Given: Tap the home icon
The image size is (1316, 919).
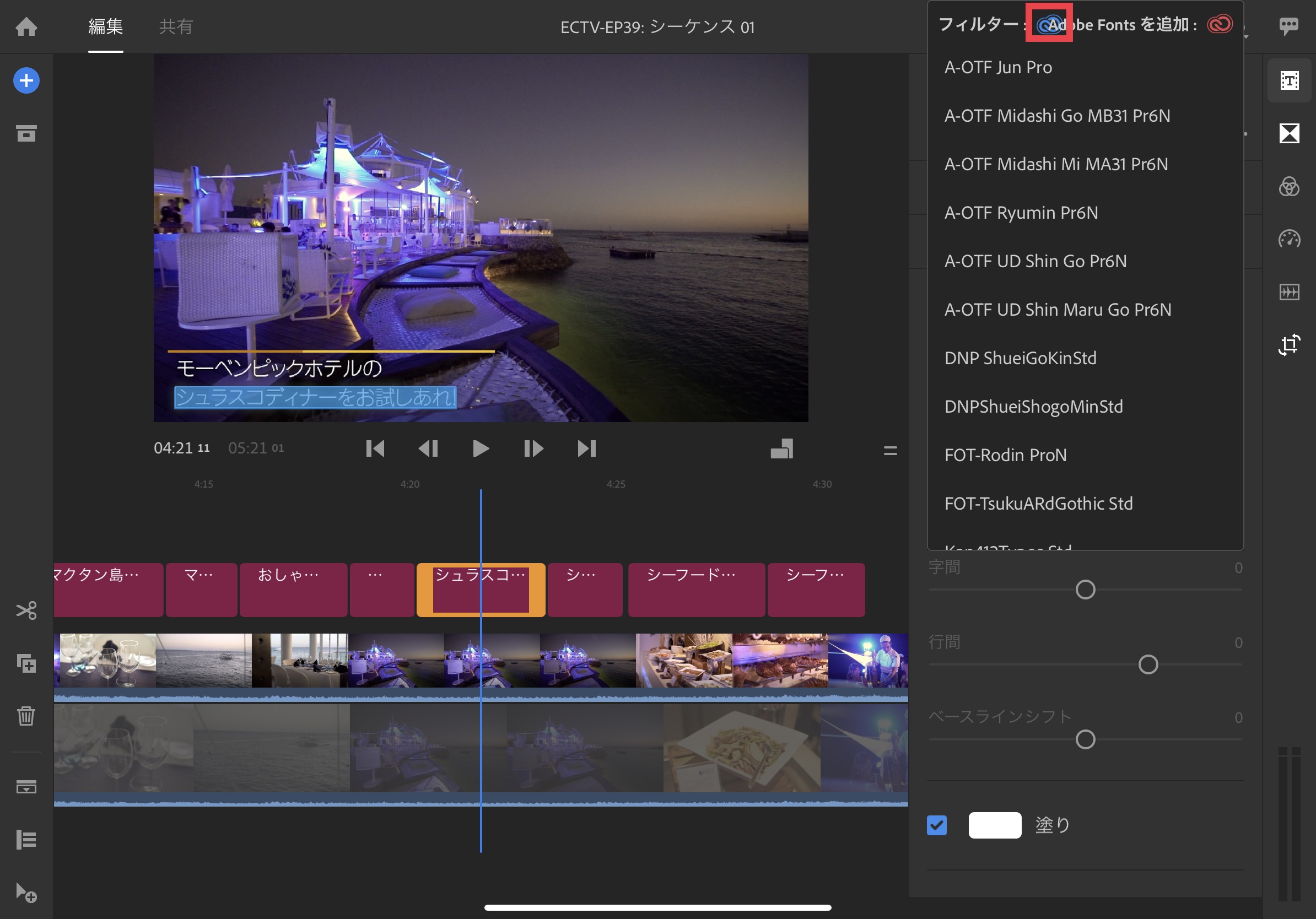Looking at the screenshot, I should point(26,26).
